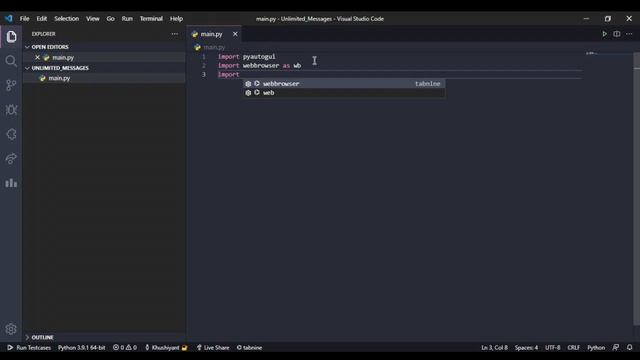
Task: Open editor More Actions ellipsis
Action: tap(629, 34)
